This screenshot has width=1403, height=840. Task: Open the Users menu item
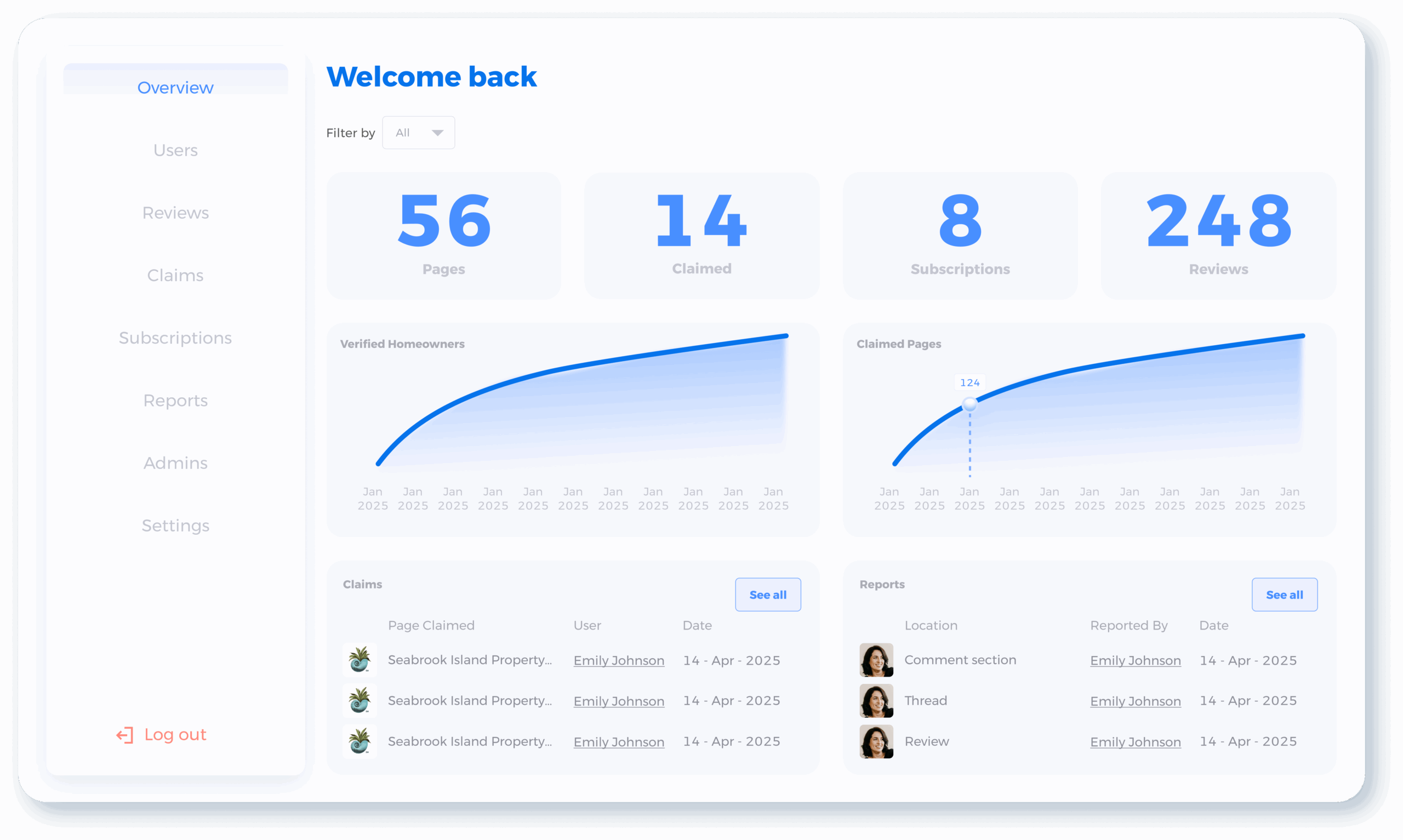(175, 150)
